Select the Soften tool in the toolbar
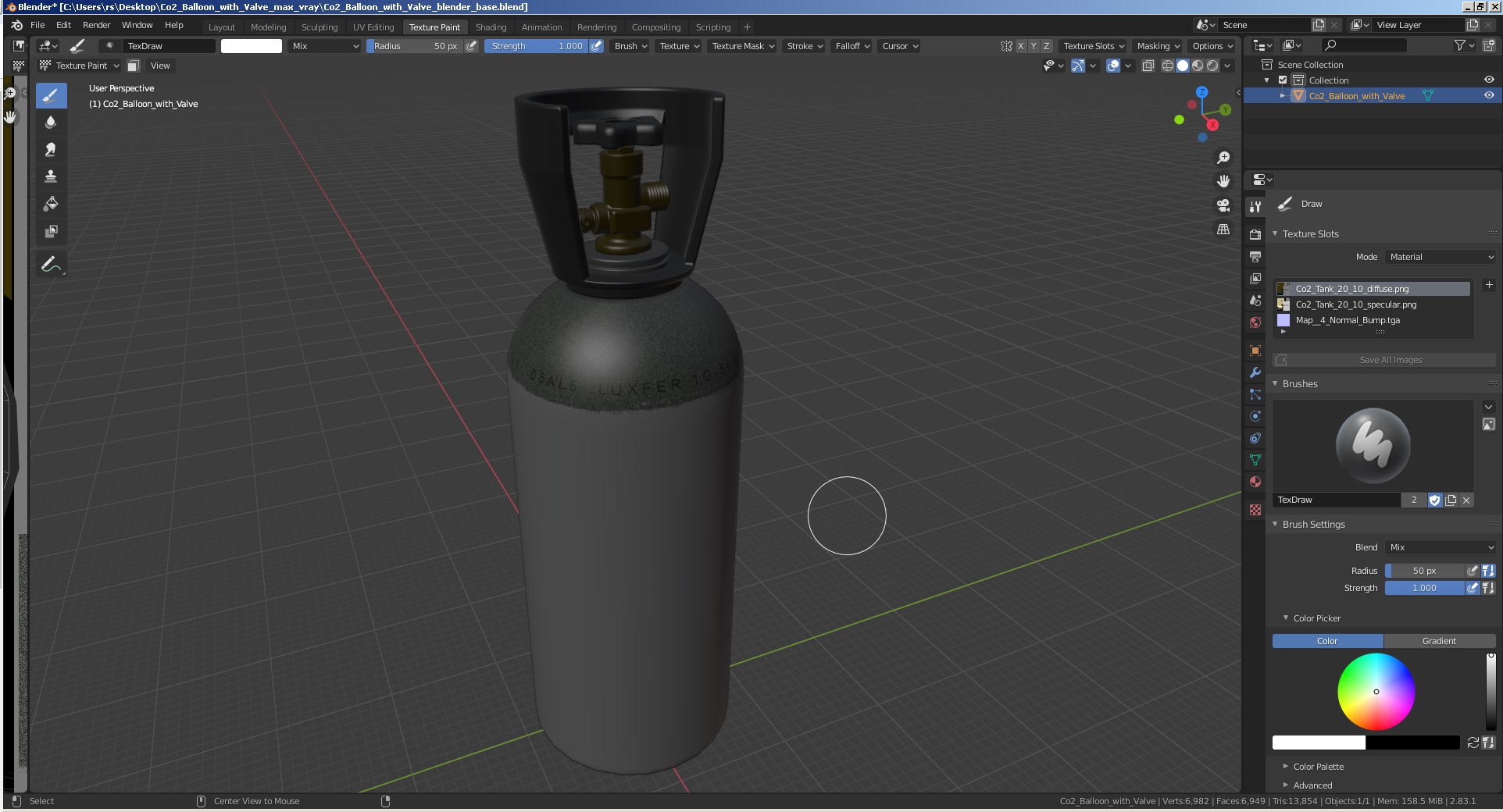Screen dimensions: 1503x812 click(x=51, y=122)
